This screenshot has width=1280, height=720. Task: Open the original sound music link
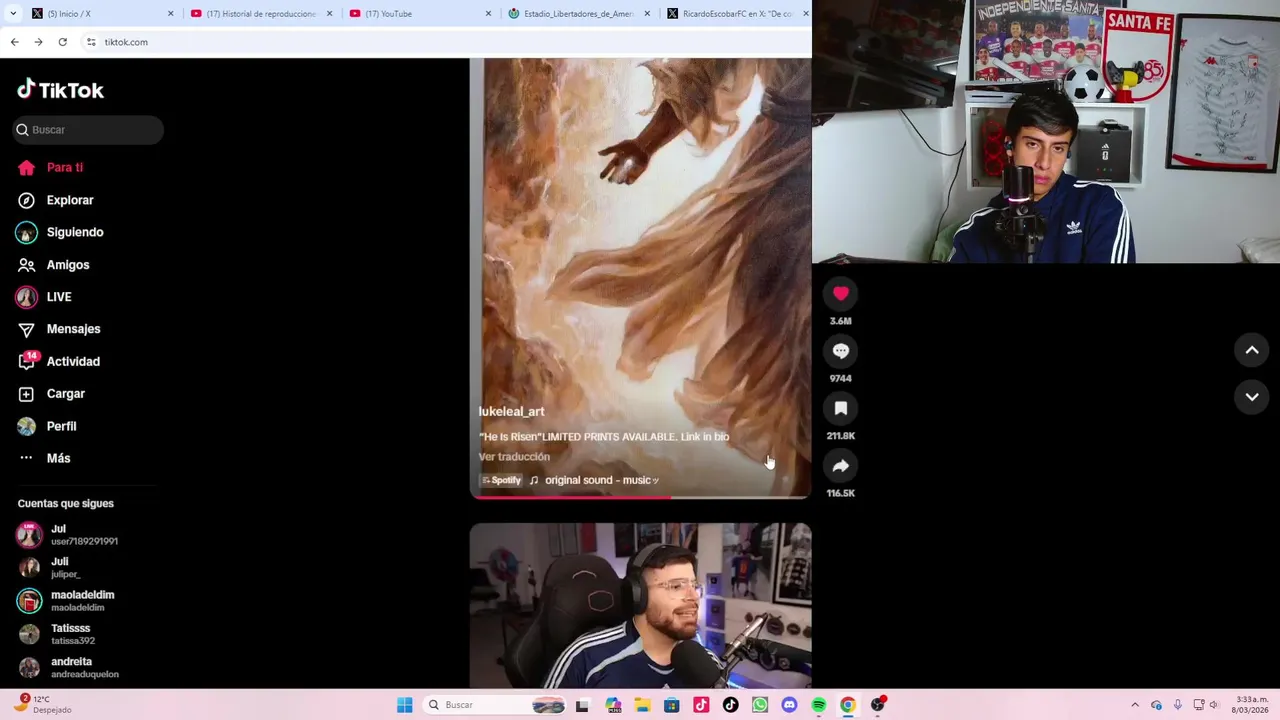tap(595, 480)
